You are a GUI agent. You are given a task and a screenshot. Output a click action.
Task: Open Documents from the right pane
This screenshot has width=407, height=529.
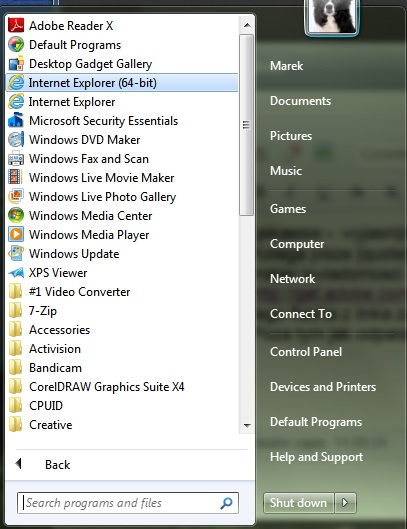coord(300,101)
